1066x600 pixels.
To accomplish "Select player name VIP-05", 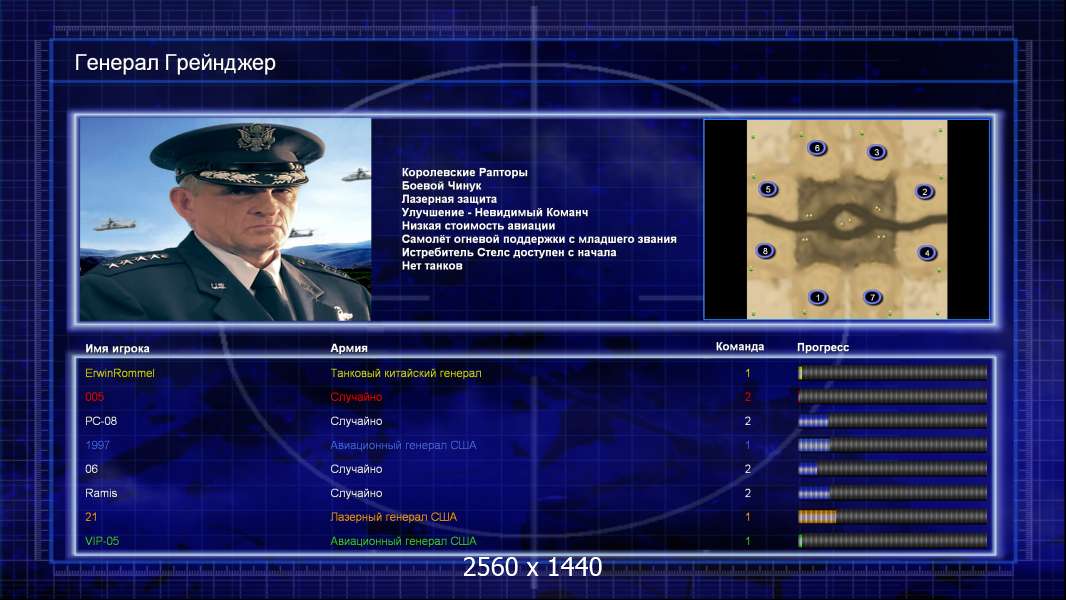I will tap(102, 541).
